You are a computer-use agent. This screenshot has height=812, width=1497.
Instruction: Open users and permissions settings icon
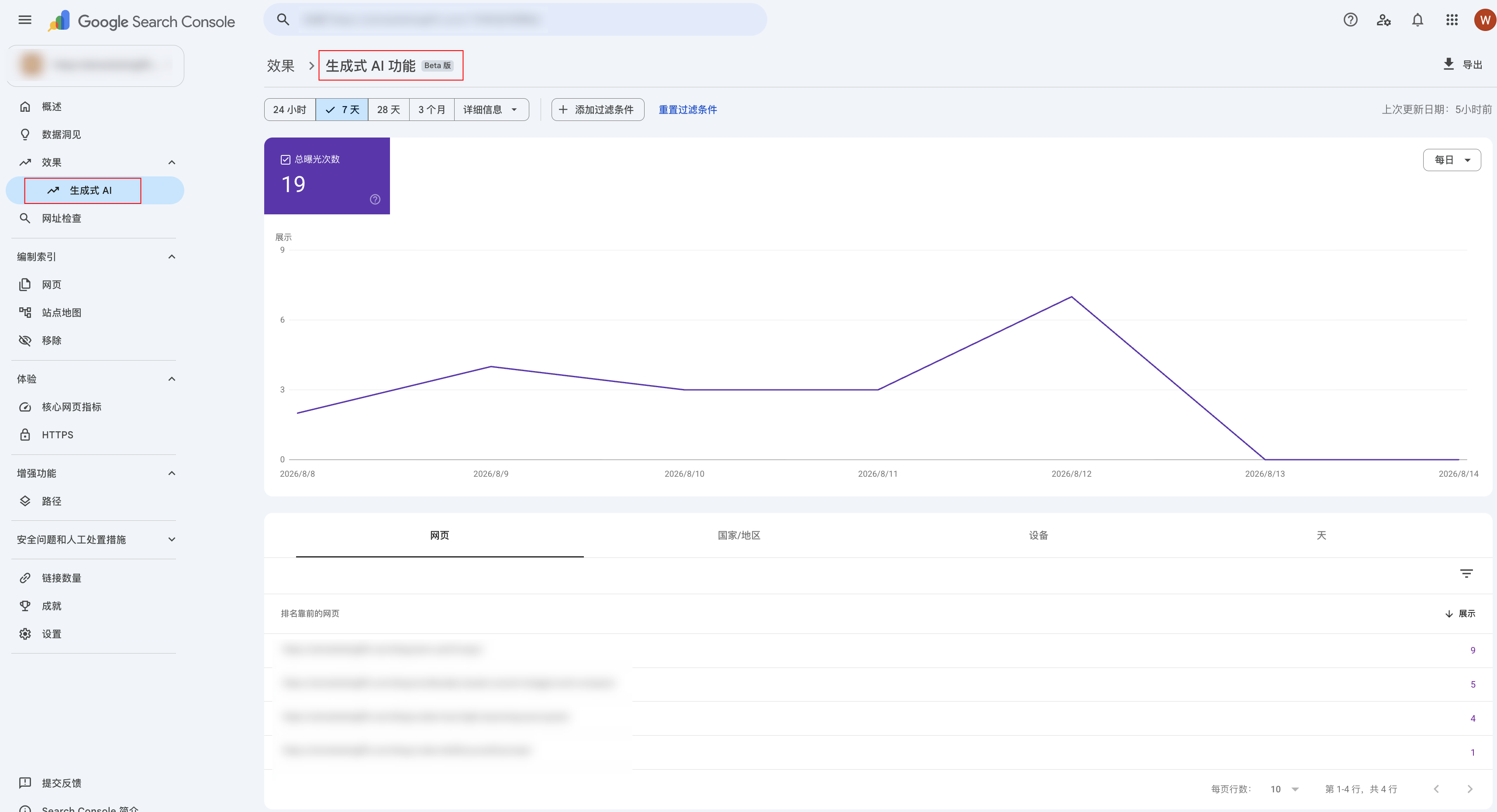pos(1384,21)
